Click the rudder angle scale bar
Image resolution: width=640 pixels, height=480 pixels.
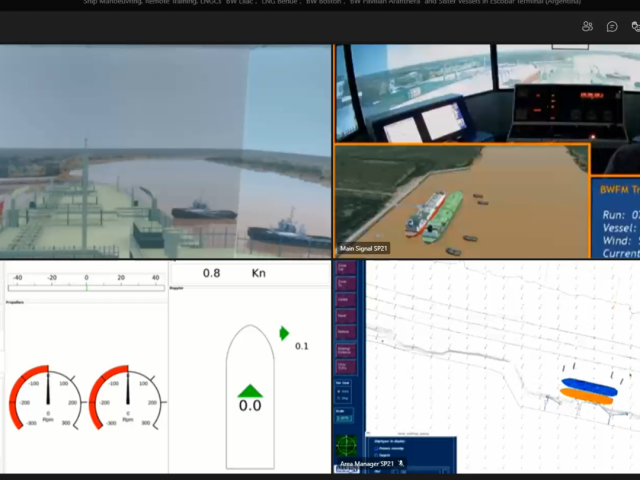point(86,288)
